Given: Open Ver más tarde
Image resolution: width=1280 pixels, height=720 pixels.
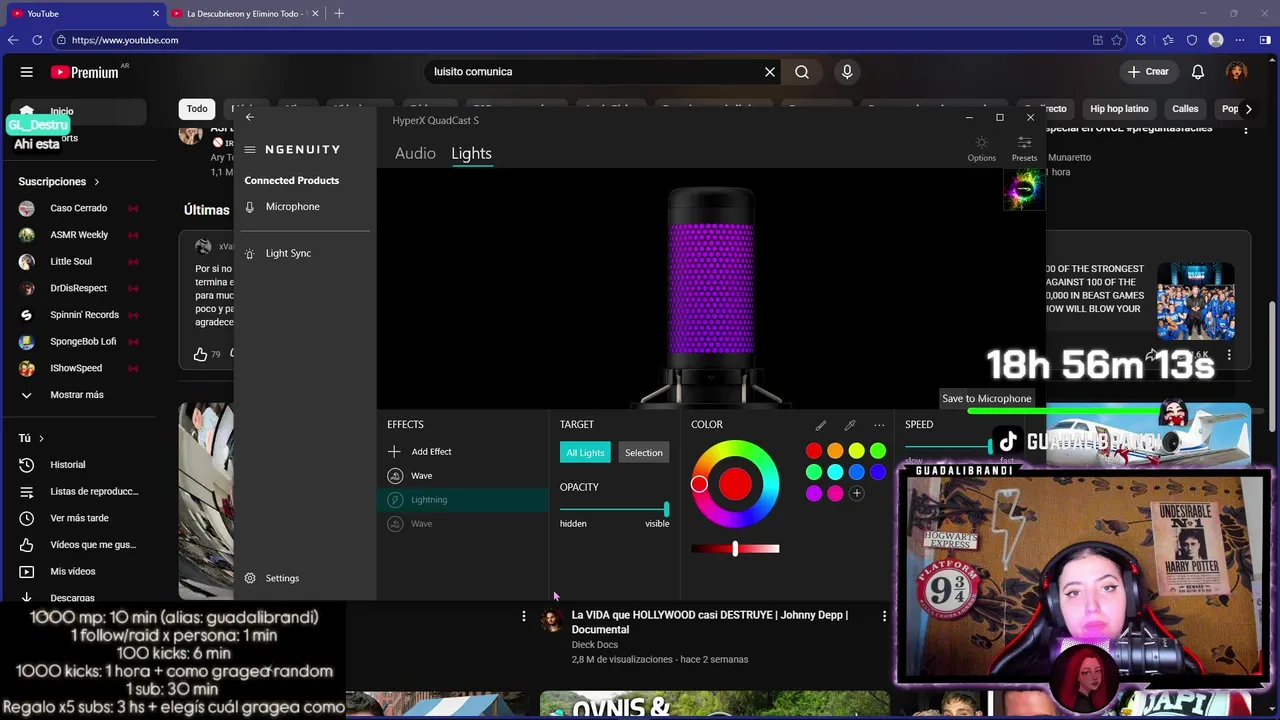Looking at the screenshot, I should point(78,518).
